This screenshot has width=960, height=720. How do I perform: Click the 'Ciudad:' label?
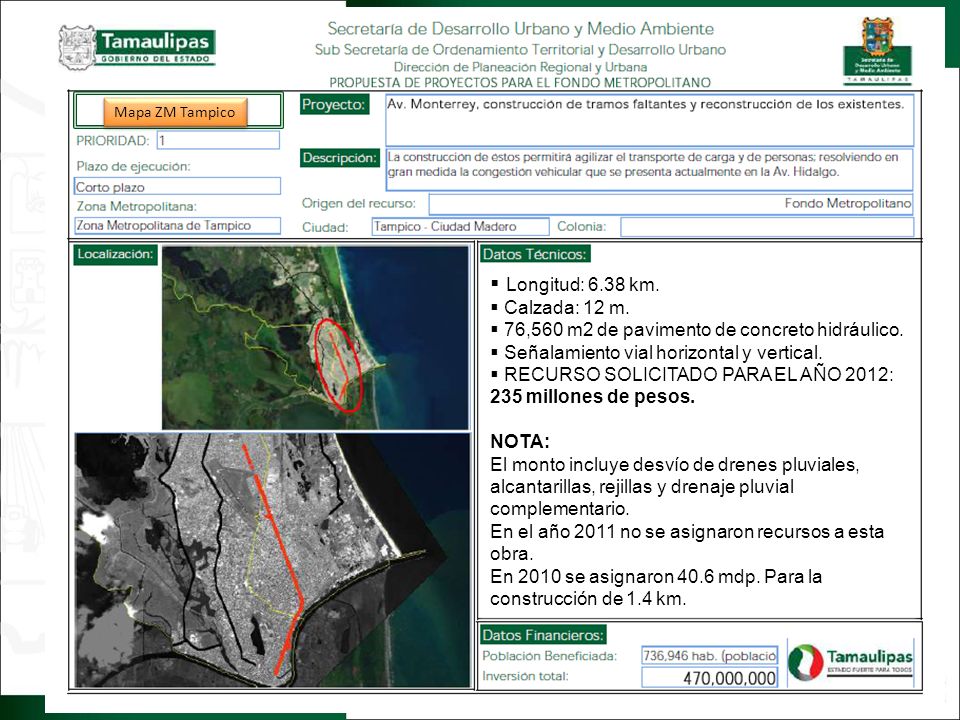coord(325,227)
